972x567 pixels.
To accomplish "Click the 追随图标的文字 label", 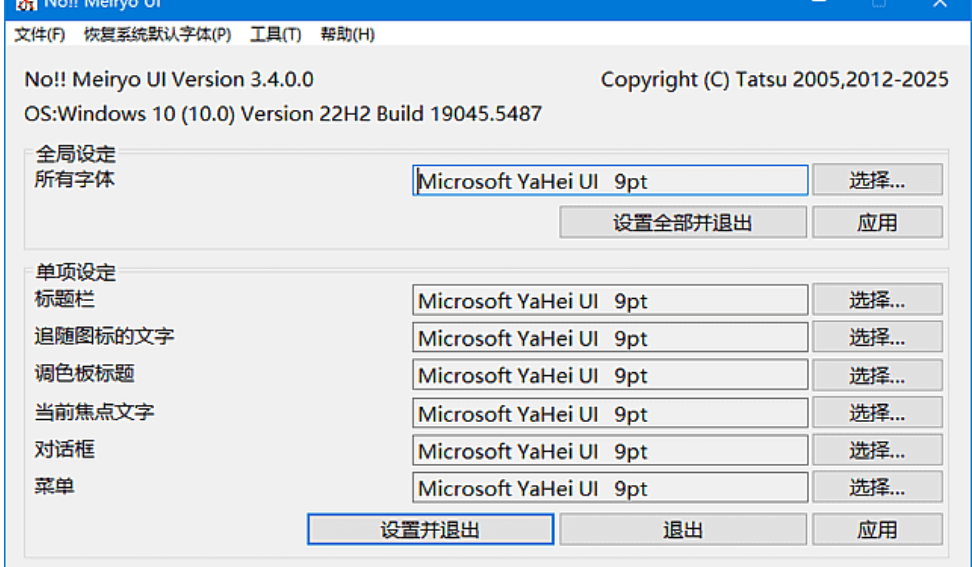I will (104, 336).
